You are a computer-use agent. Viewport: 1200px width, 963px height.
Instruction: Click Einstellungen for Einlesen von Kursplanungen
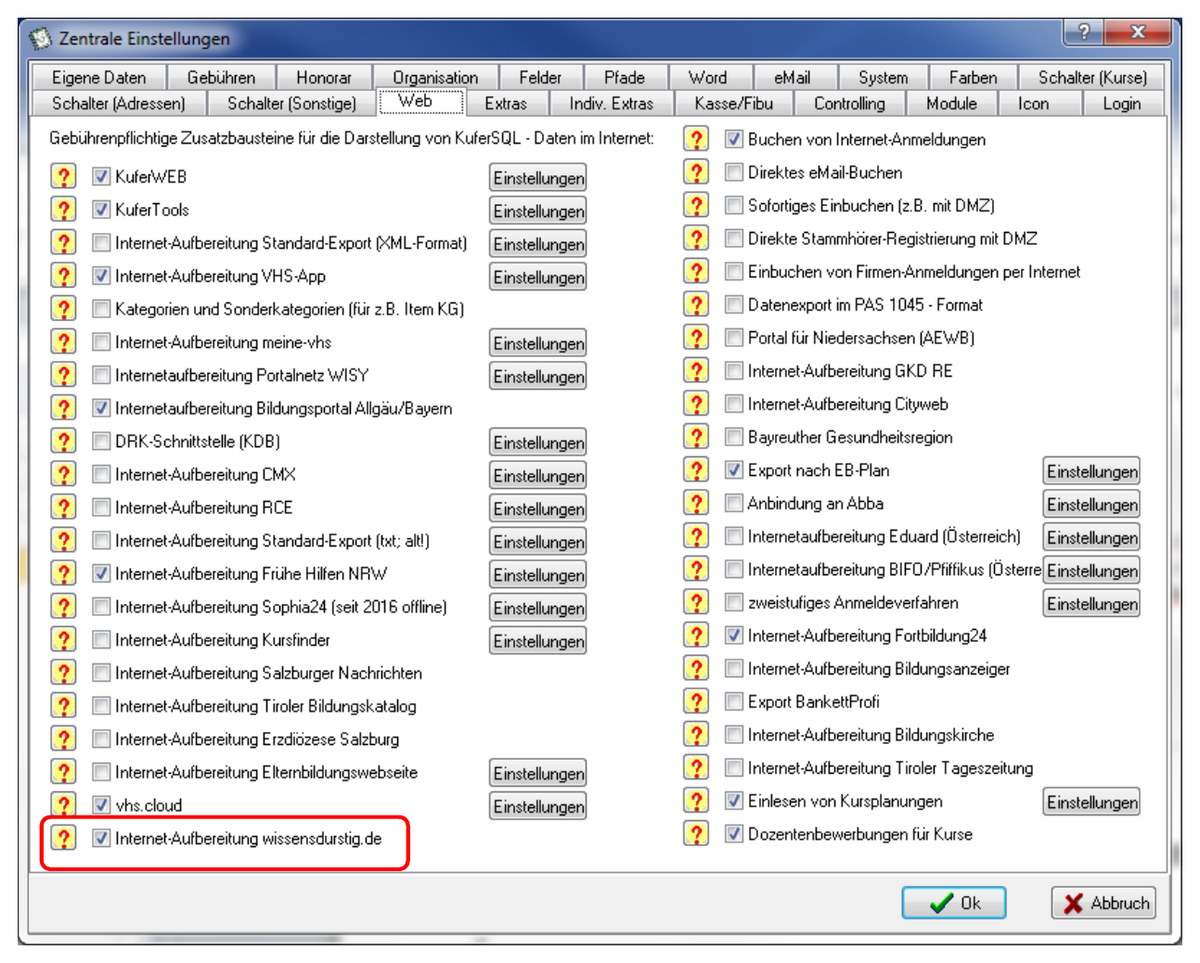pyautogui.click(x=1092, y=801)
